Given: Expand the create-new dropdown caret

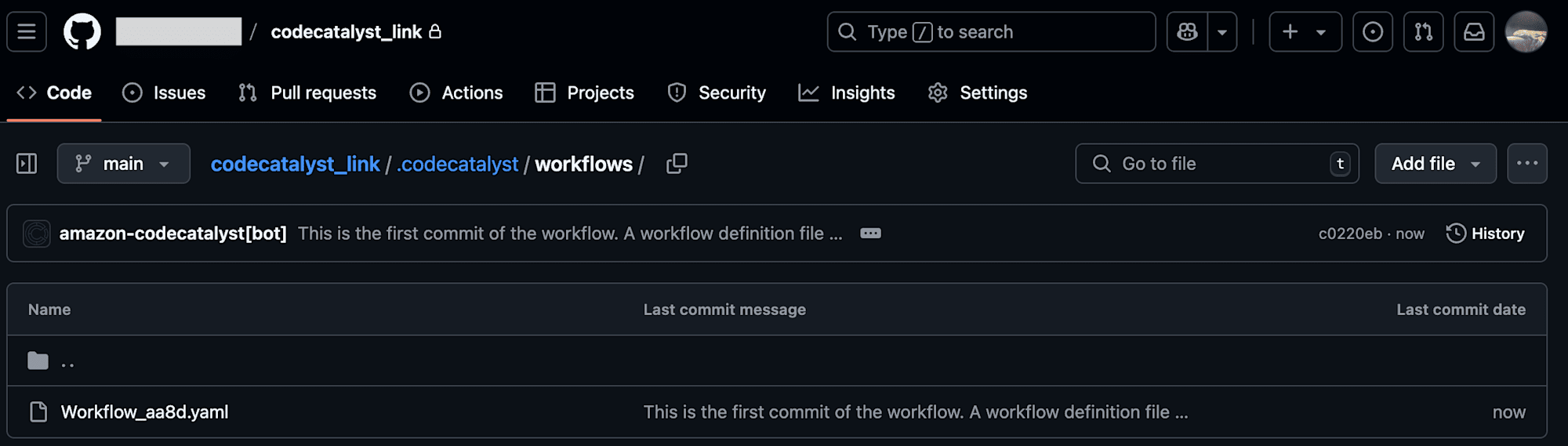Looking at the screenshot, I should 1321,32.
